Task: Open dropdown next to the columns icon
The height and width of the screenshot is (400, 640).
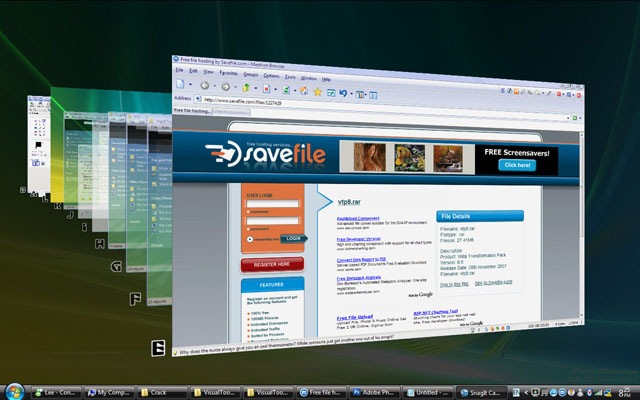Action: 366,95
